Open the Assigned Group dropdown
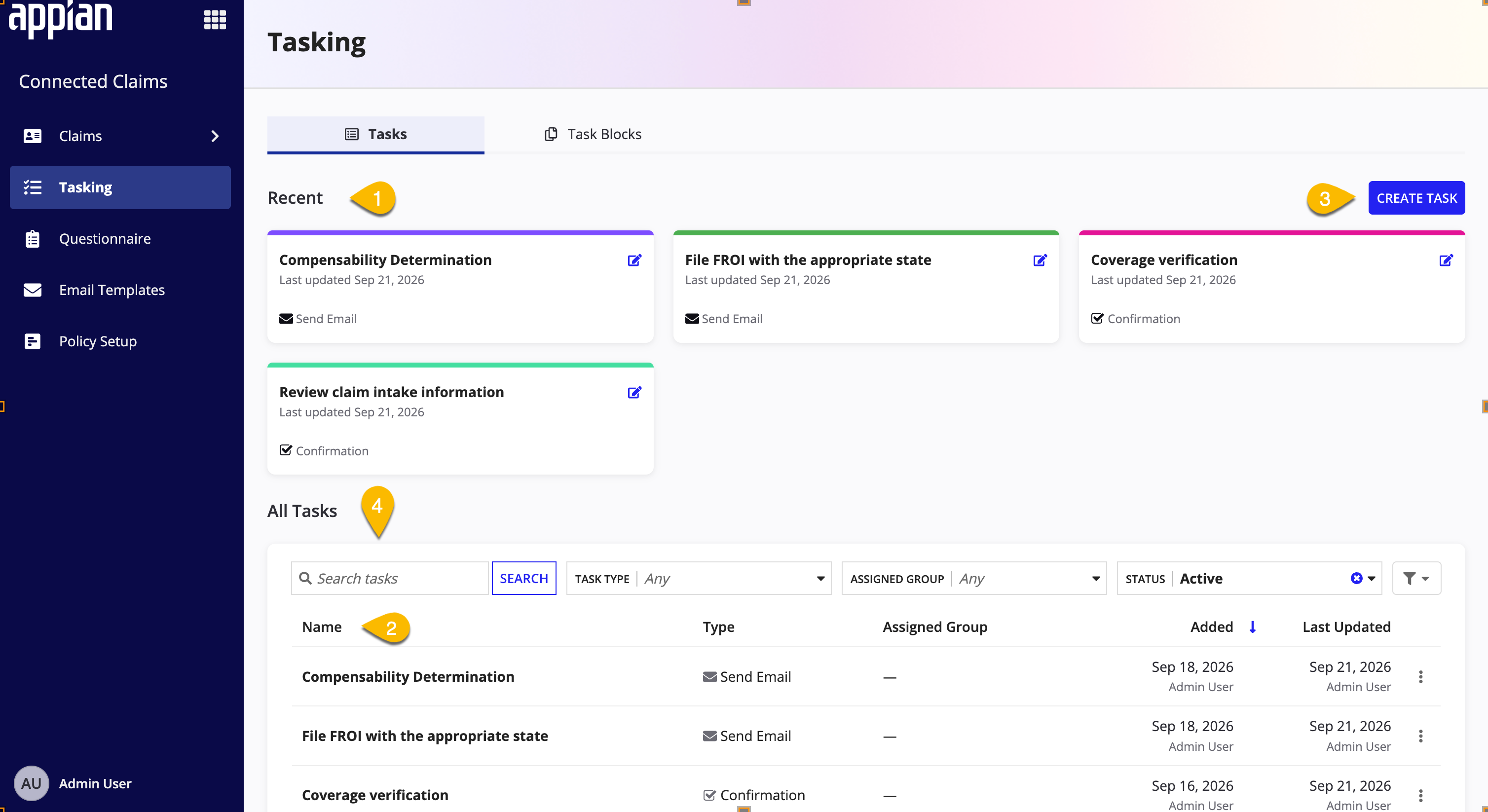 [974, 578]
